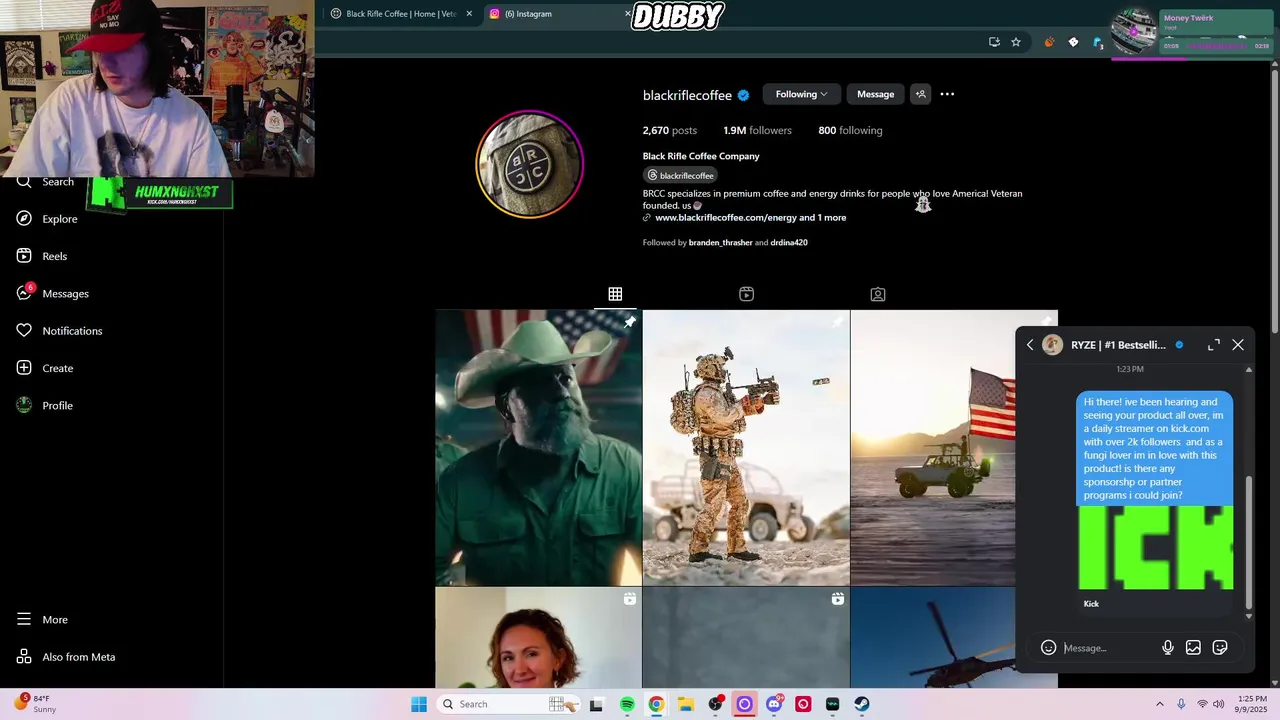Click the Create plus icon
This screenshot has width=1280, height=720.
(24, 368)
